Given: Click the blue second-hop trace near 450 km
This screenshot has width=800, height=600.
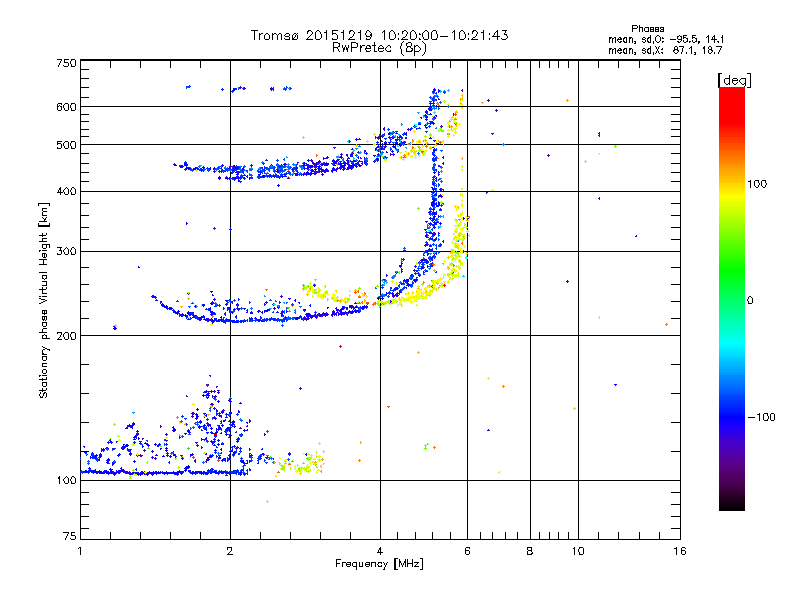Looking at the screenshot, I should [270, 170].
